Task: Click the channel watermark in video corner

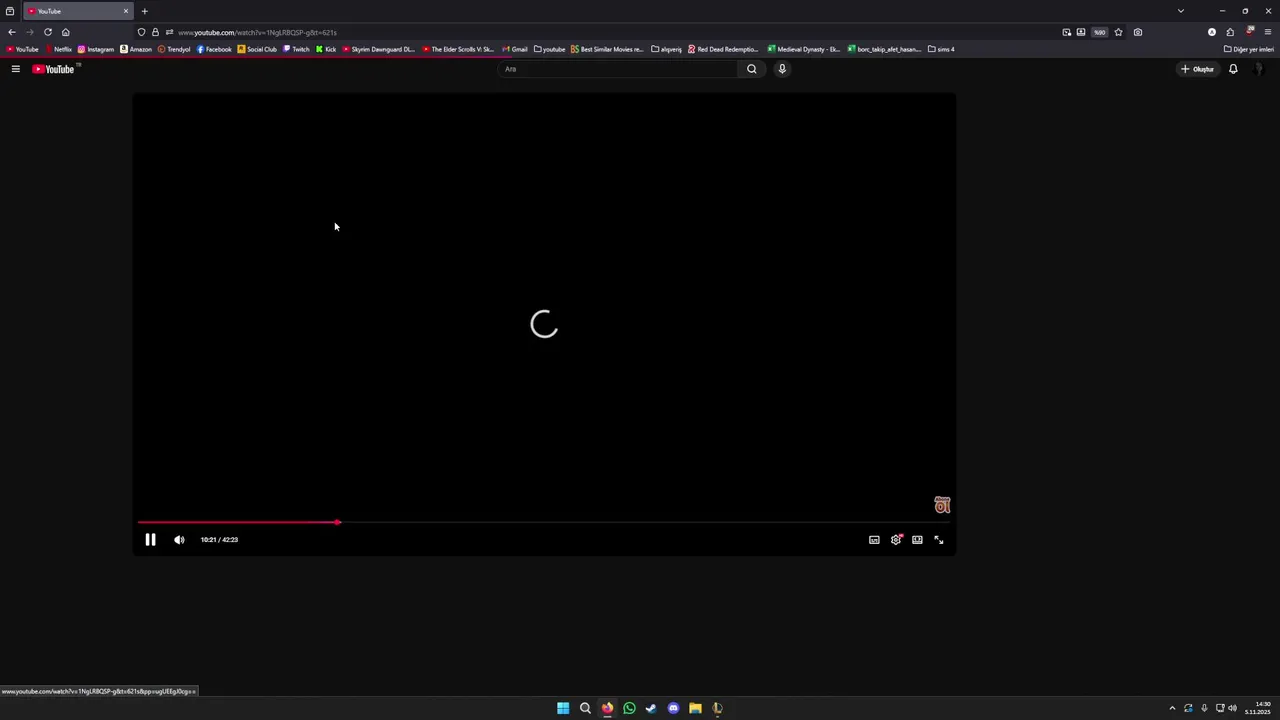Action: 942,505
